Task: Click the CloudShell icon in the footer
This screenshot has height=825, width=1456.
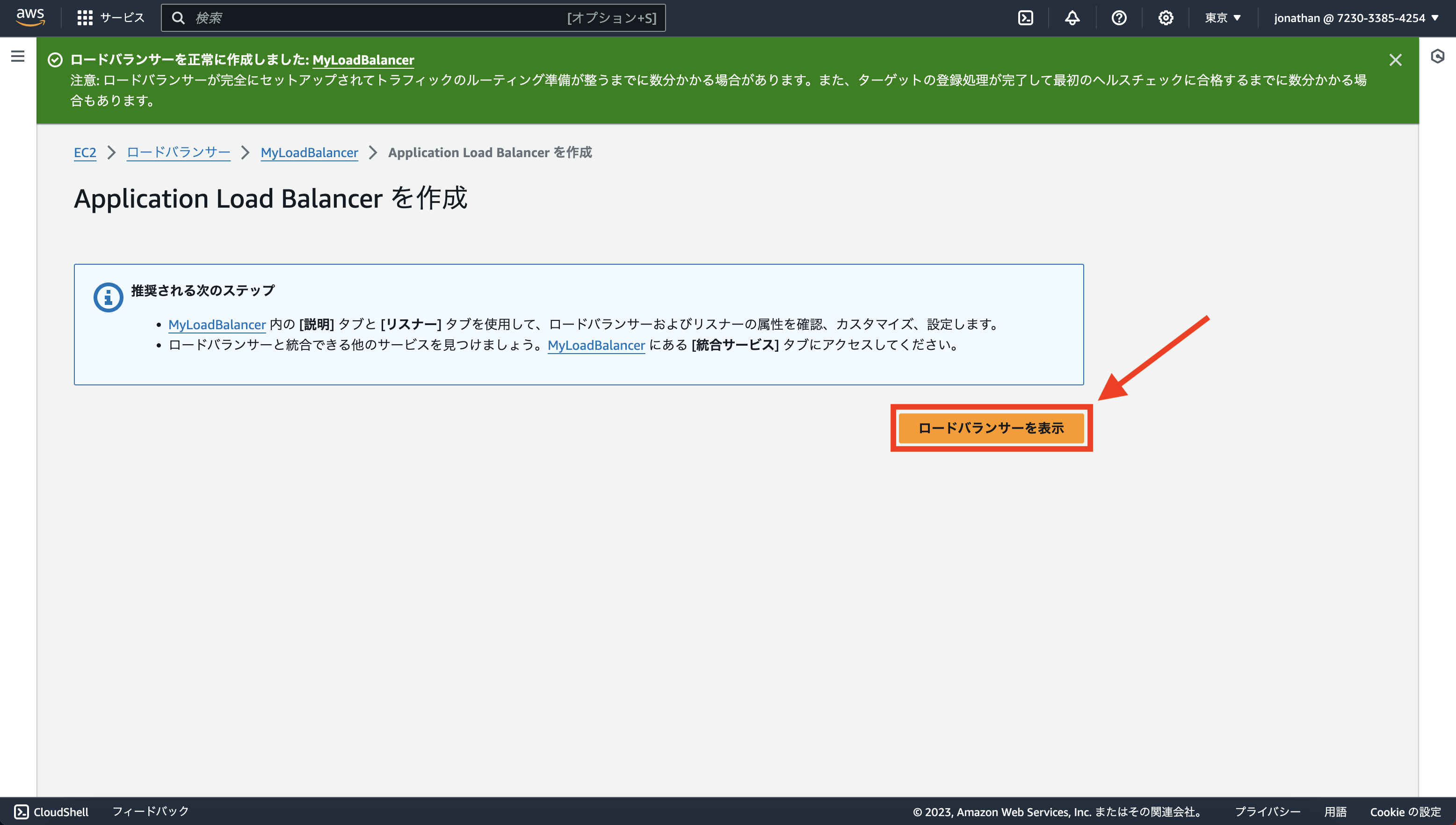Action: [21, 811]
